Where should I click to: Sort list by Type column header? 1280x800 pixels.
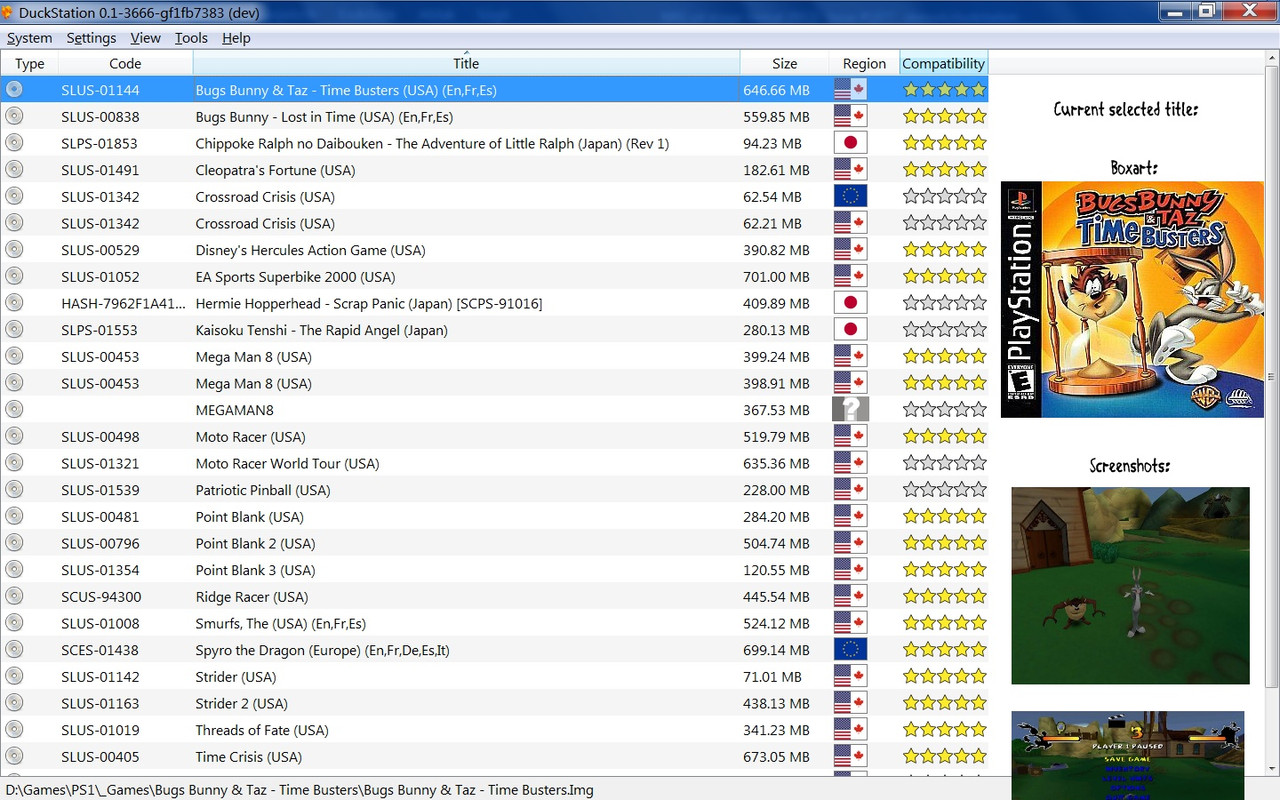[29, 63]
